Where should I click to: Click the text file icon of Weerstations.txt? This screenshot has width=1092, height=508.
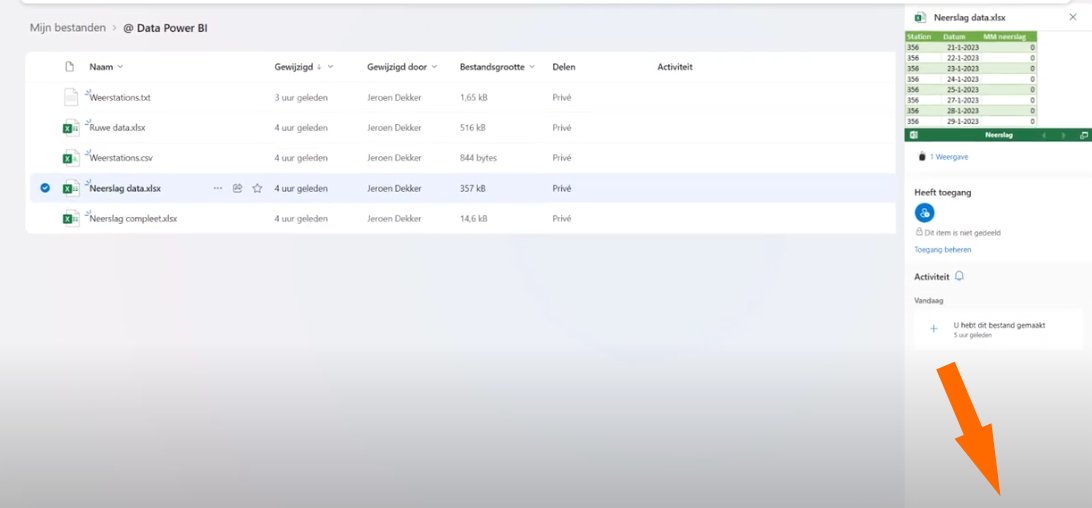(x=71, y=98)
